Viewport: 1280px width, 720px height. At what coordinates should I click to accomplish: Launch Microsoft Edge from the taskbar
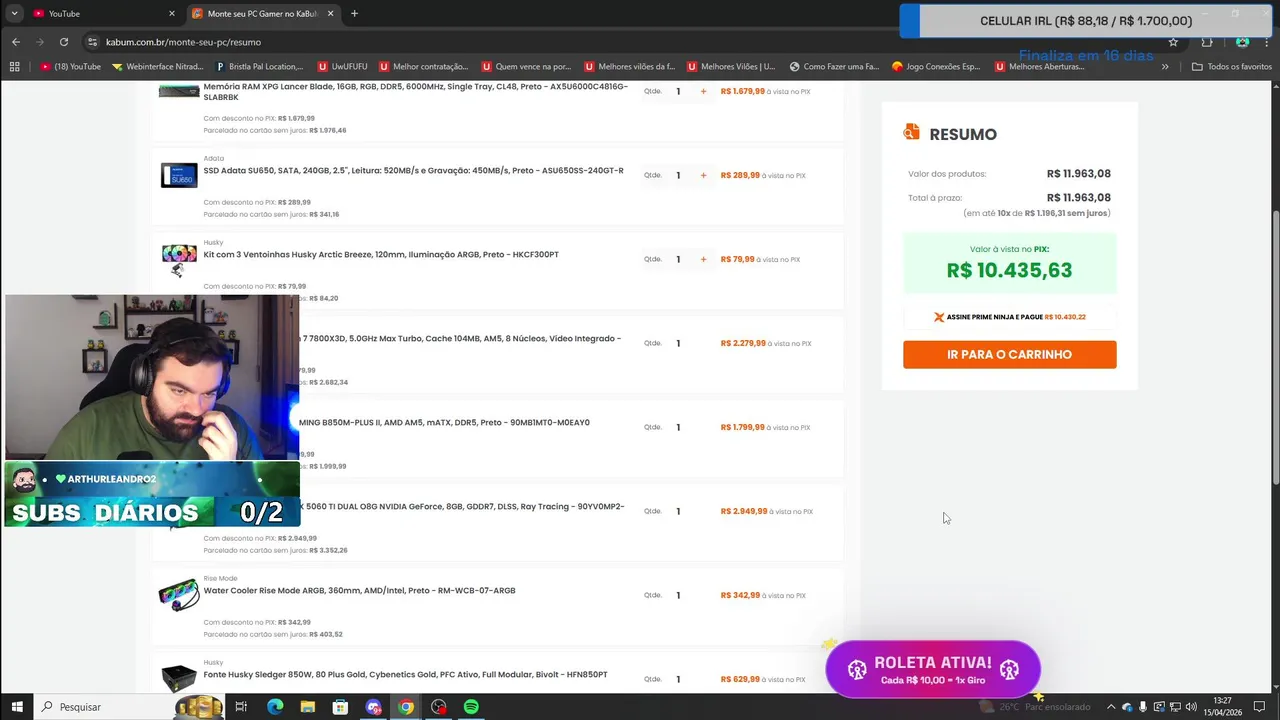(275, 707)
